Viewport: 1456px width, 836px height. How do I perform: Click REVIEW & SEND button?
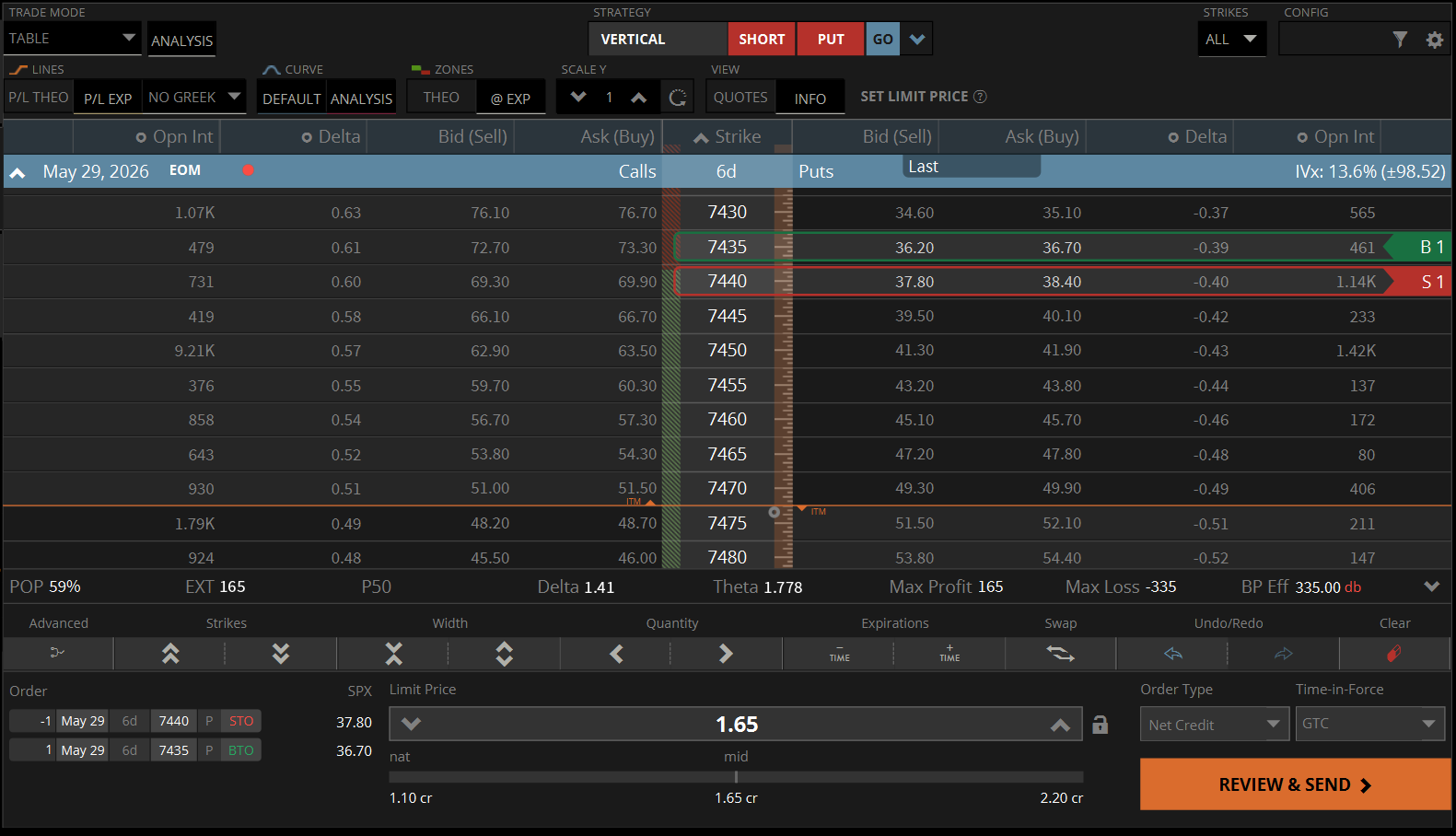coord(1295,784)
